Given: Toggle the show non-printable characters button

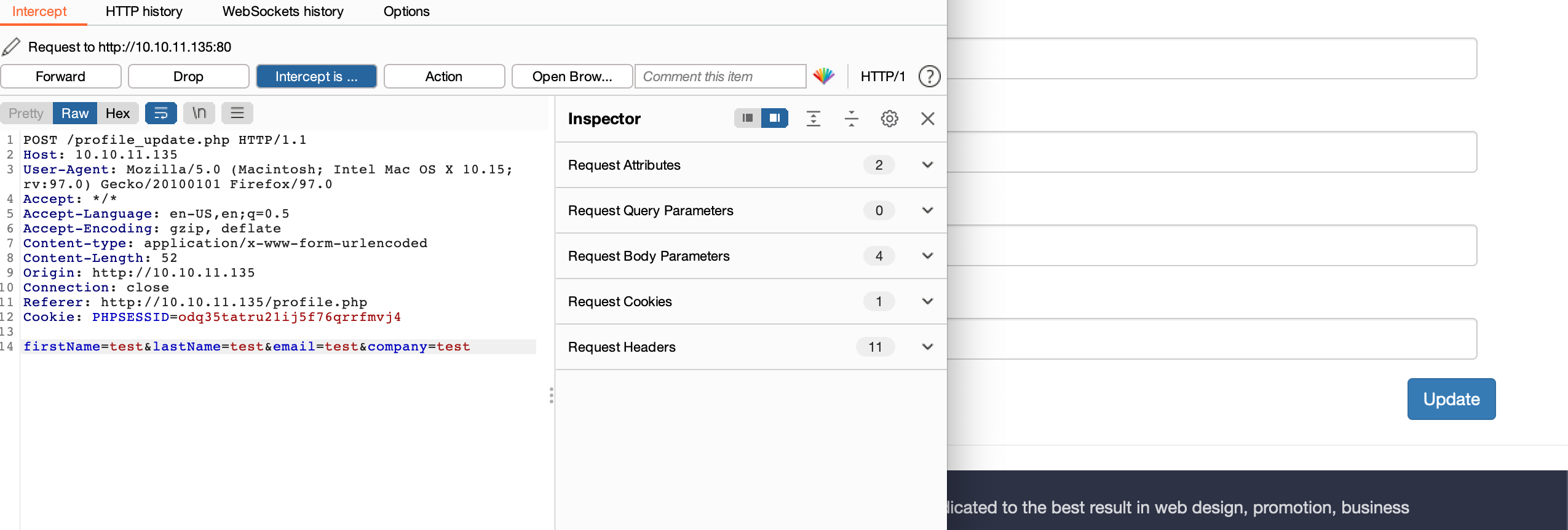Looking at the screenshot, I should coord(199,113).
